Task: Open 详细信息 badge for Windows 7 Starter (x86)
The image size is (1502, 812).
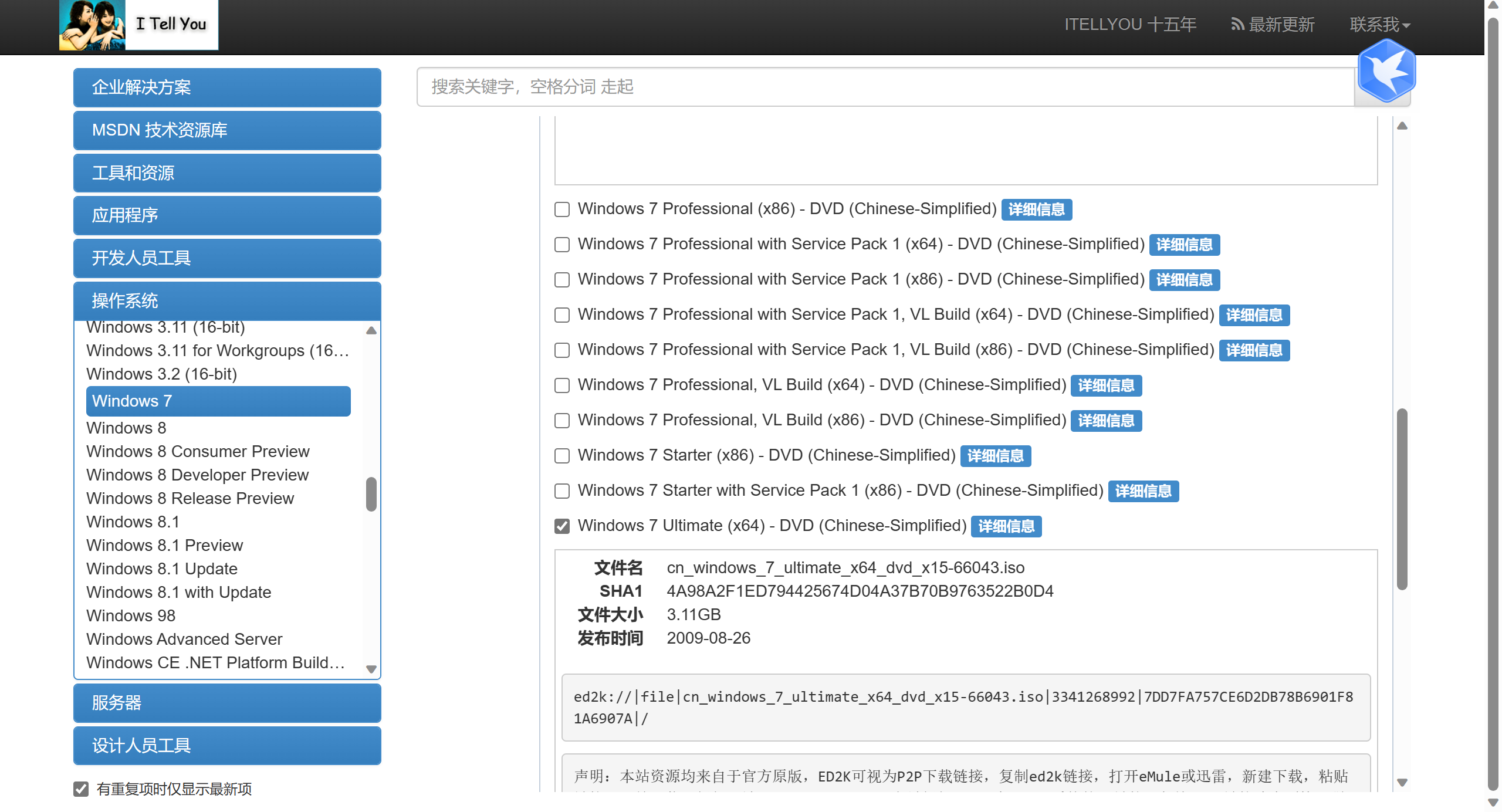Action: (x=995, y=456)
